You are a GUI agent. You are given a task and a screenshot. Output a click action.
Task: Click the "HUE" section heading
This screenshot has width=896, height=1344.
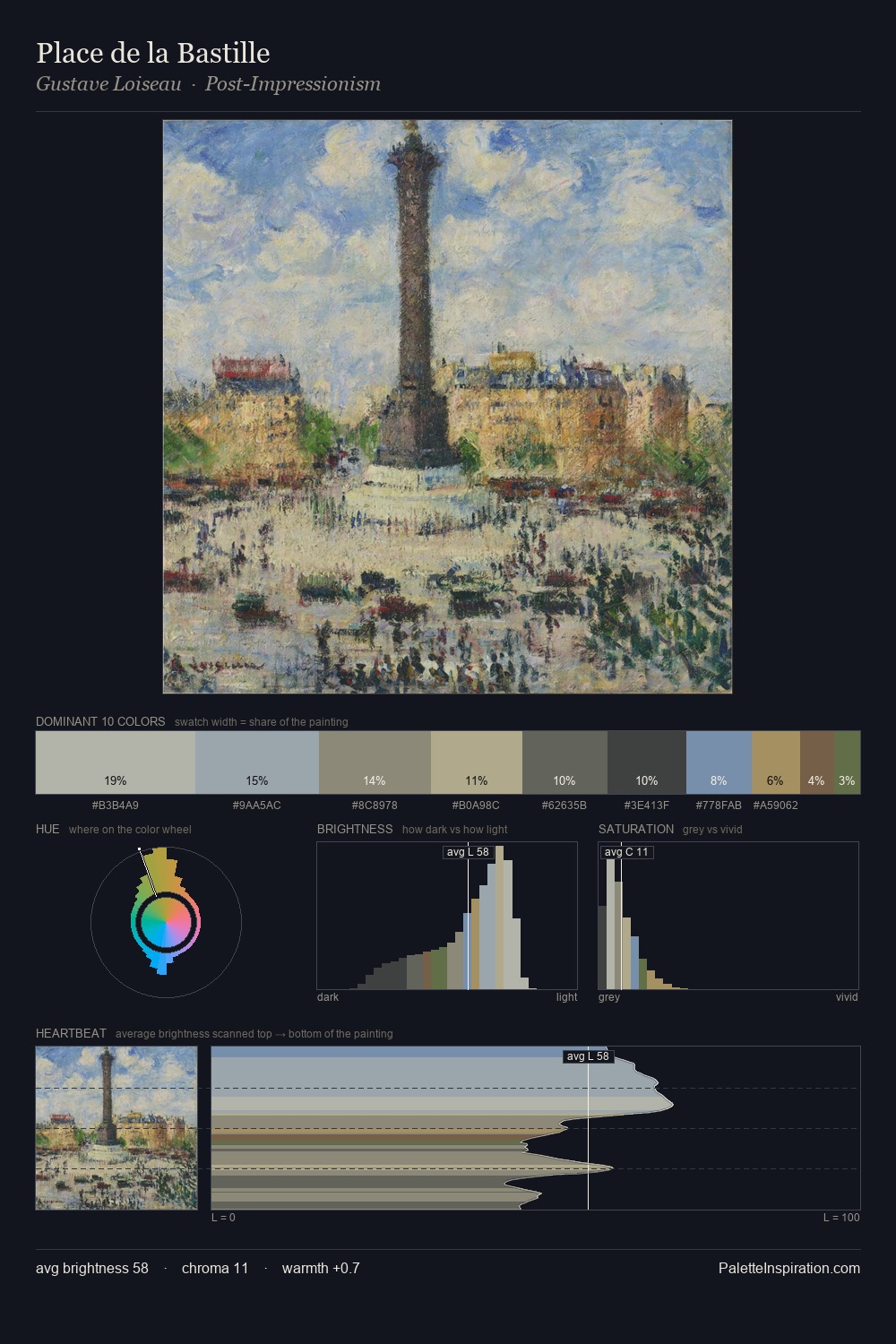47,829
